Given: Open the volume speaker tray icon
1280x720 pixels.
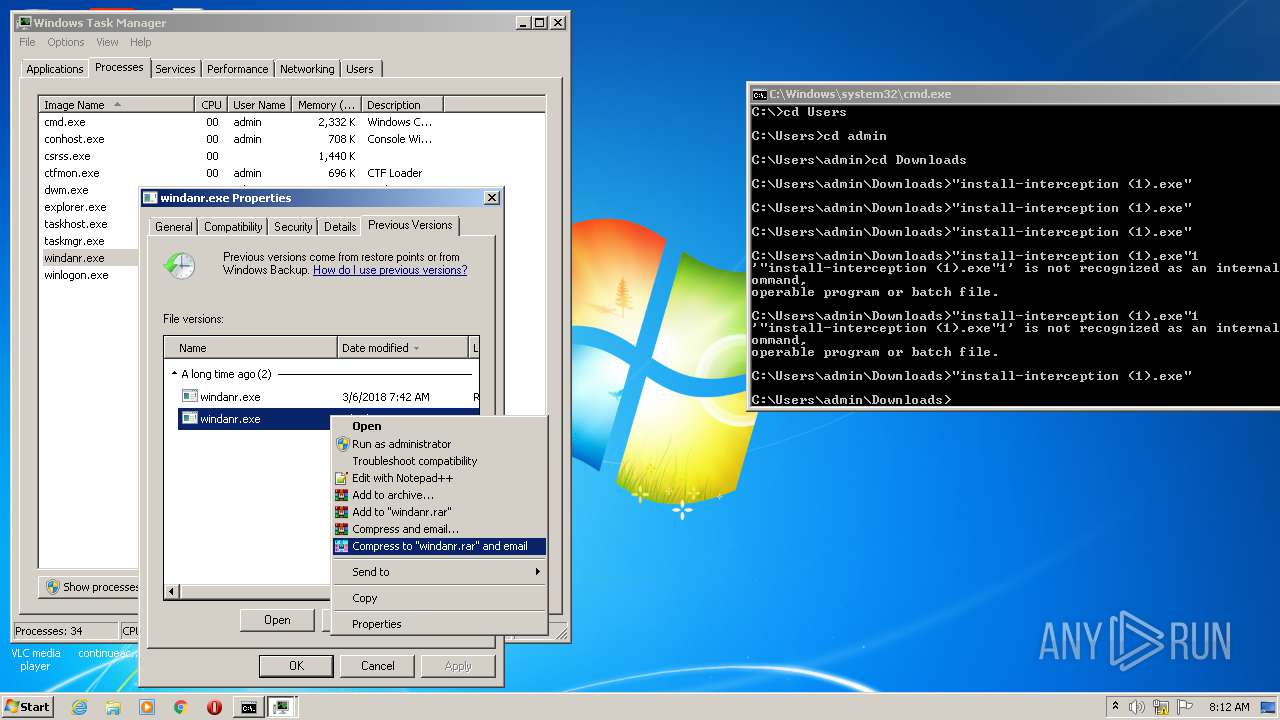Looking at the screenshot, I should (1137, 707).
